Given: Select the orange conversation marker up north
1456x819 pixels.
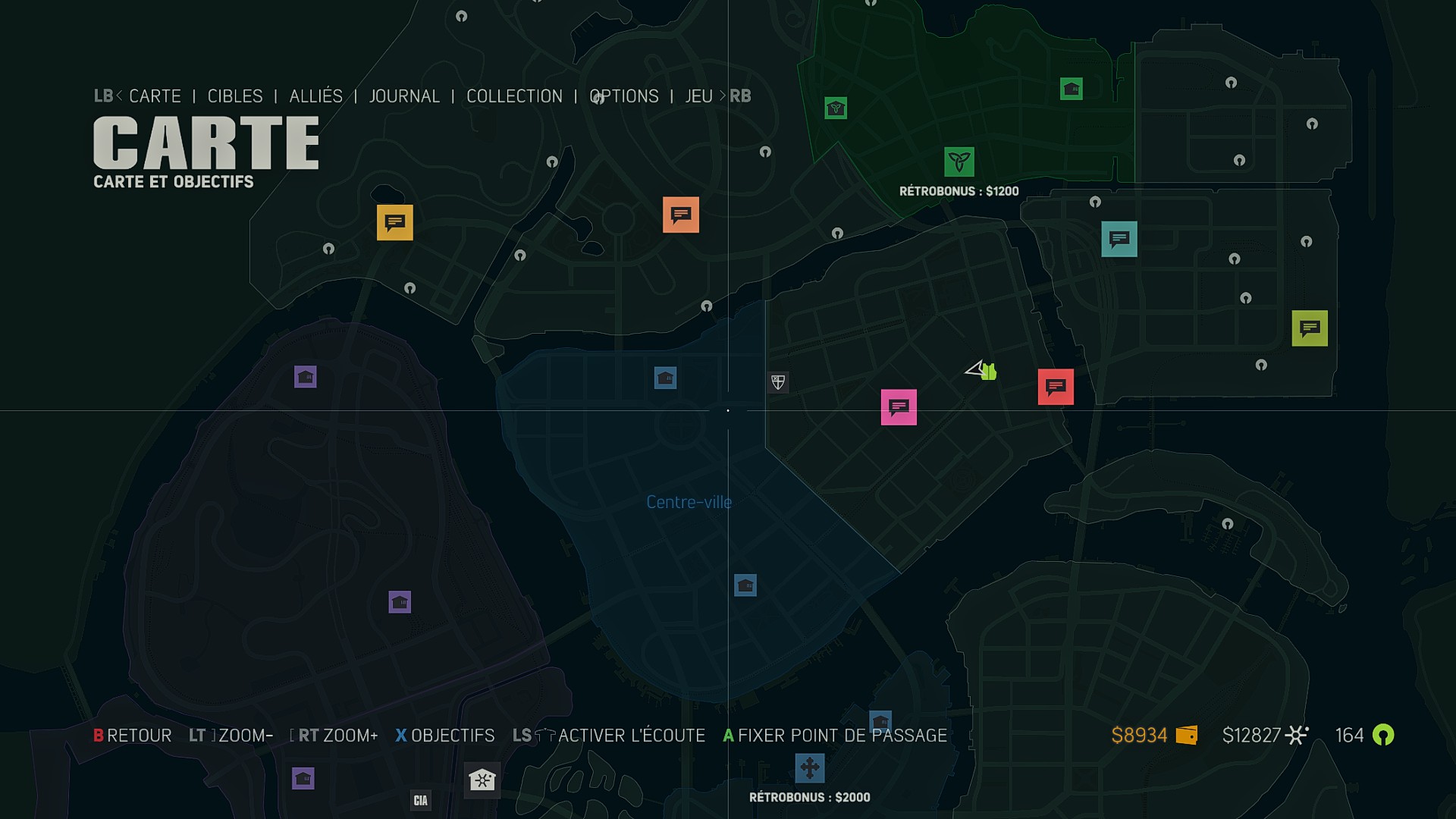Looking at the screenshot, I should tap(680, 215).
